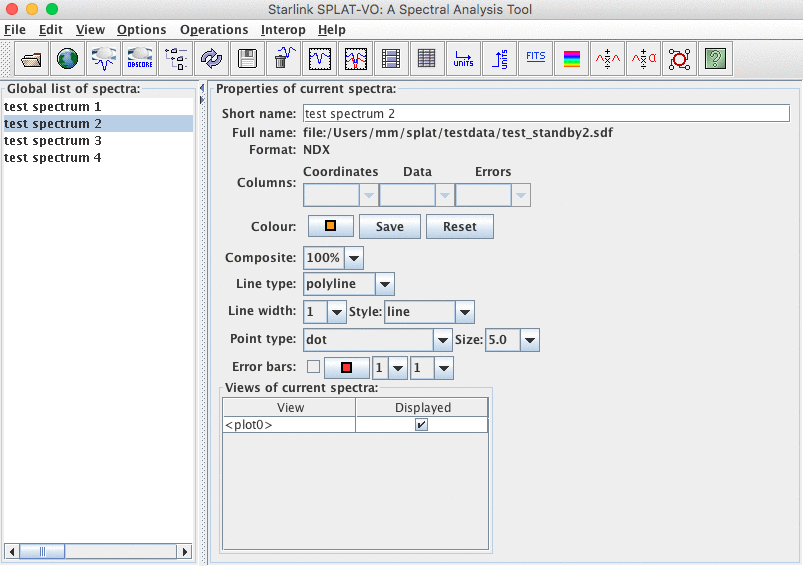The image size is (803, 566).
Task: Display spectra in multiple-plot red/blue icon
Action: click(x=355, y=59)
